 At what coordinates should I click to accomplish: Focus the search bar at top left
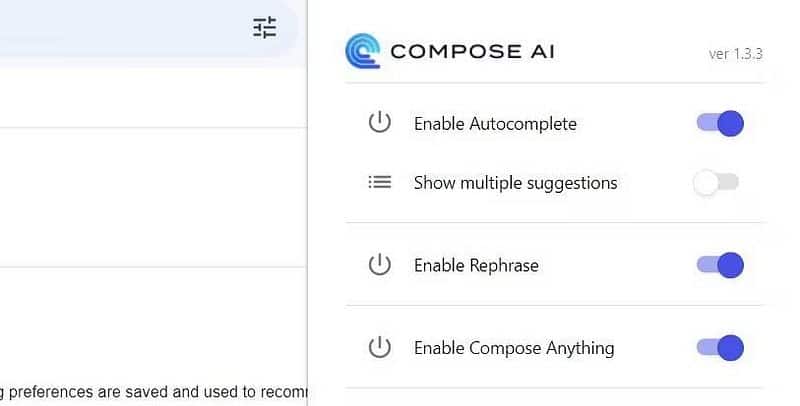120,28
